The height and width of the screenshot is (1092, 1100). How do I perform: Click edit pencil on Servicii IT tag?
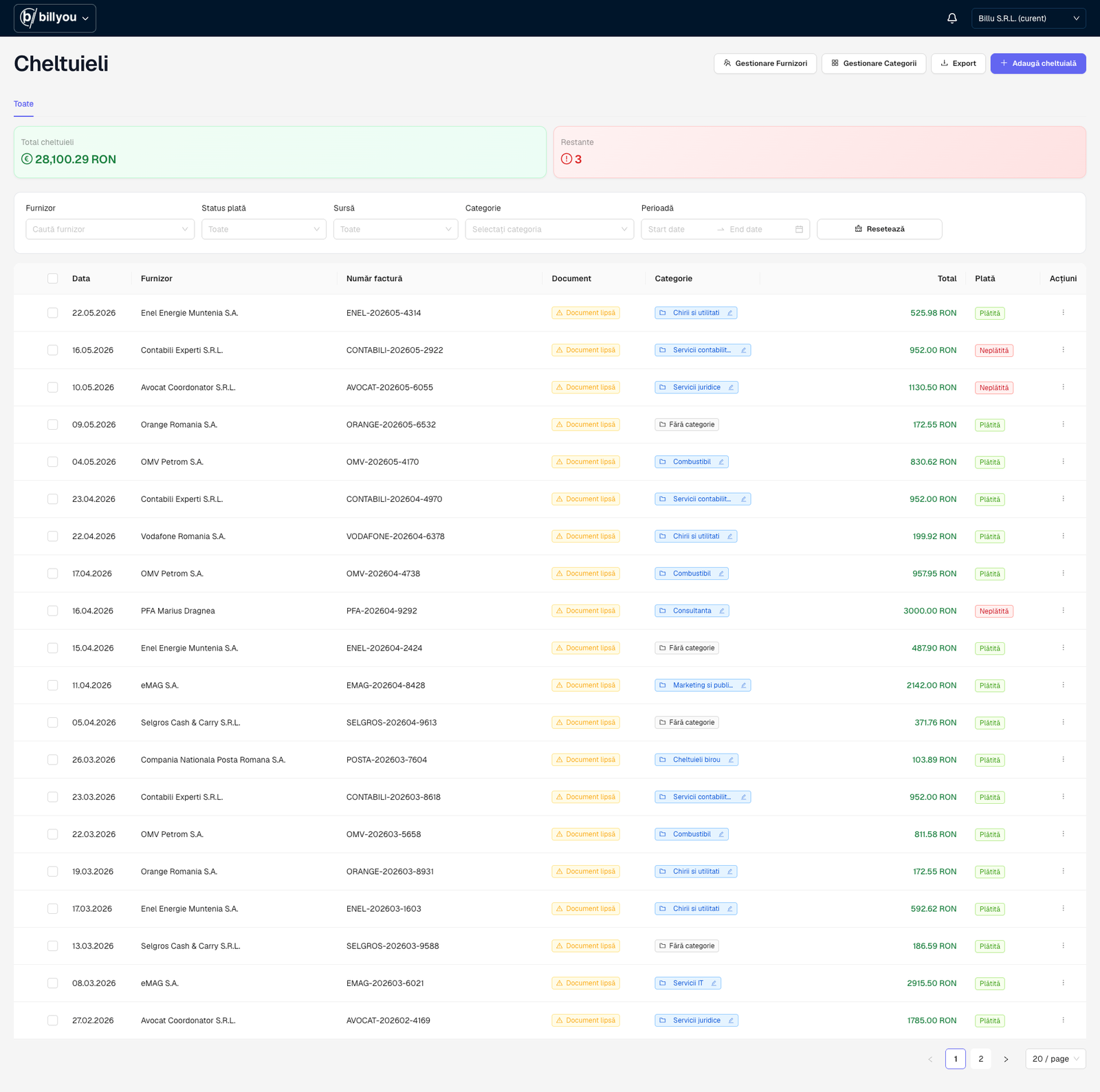click(714, 983)
